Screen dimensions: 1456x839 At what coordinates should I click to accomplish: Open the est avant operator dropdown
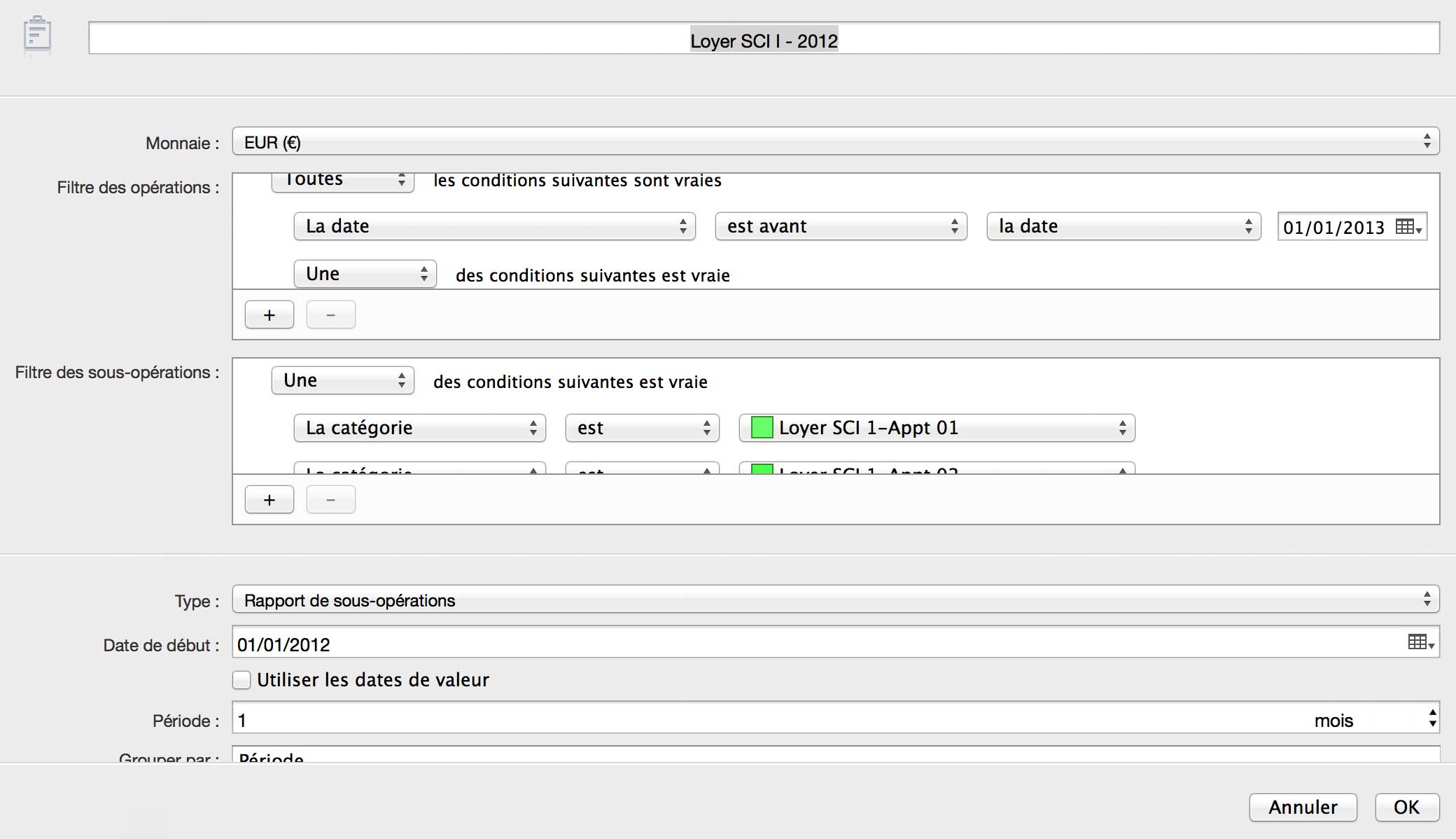pos(841,226)
